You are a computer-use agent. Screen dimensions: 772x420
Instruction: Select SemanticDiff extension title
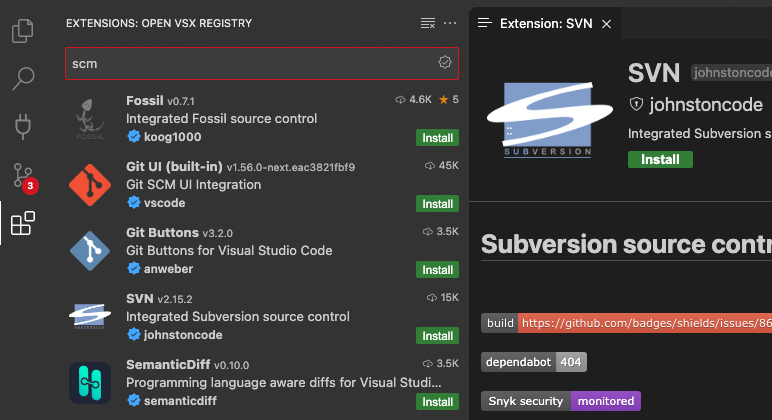click(x=168, y=364)
